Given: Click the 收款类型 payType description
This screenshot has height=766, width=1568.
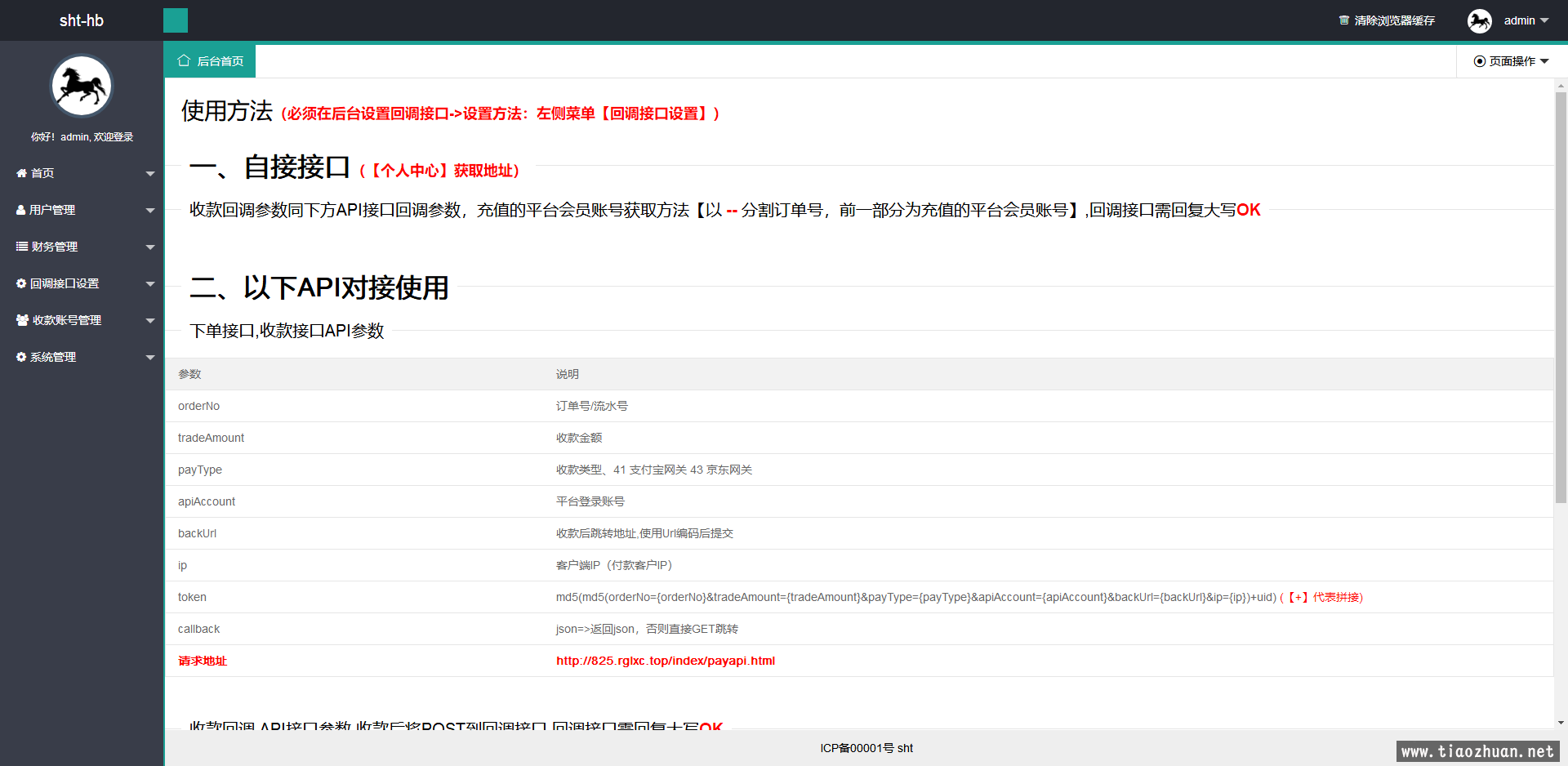Looking at the screenshot, I should click(x=654, y=470).
